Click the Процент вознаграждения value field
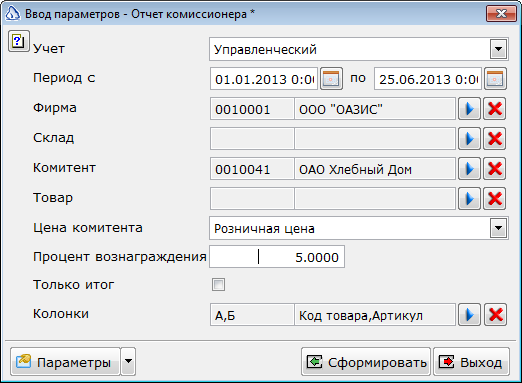 point(277,257)
